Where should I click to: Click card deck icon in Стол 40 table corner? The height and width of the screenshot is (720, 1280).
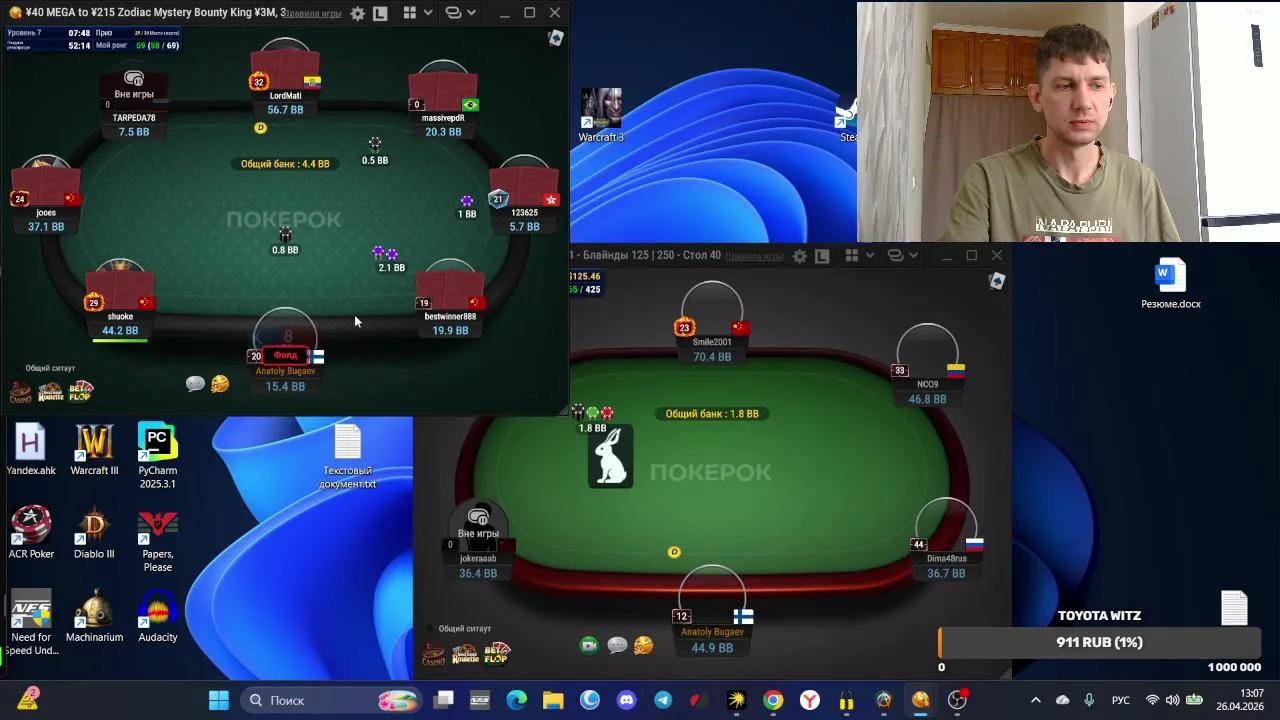pos(997,281)
